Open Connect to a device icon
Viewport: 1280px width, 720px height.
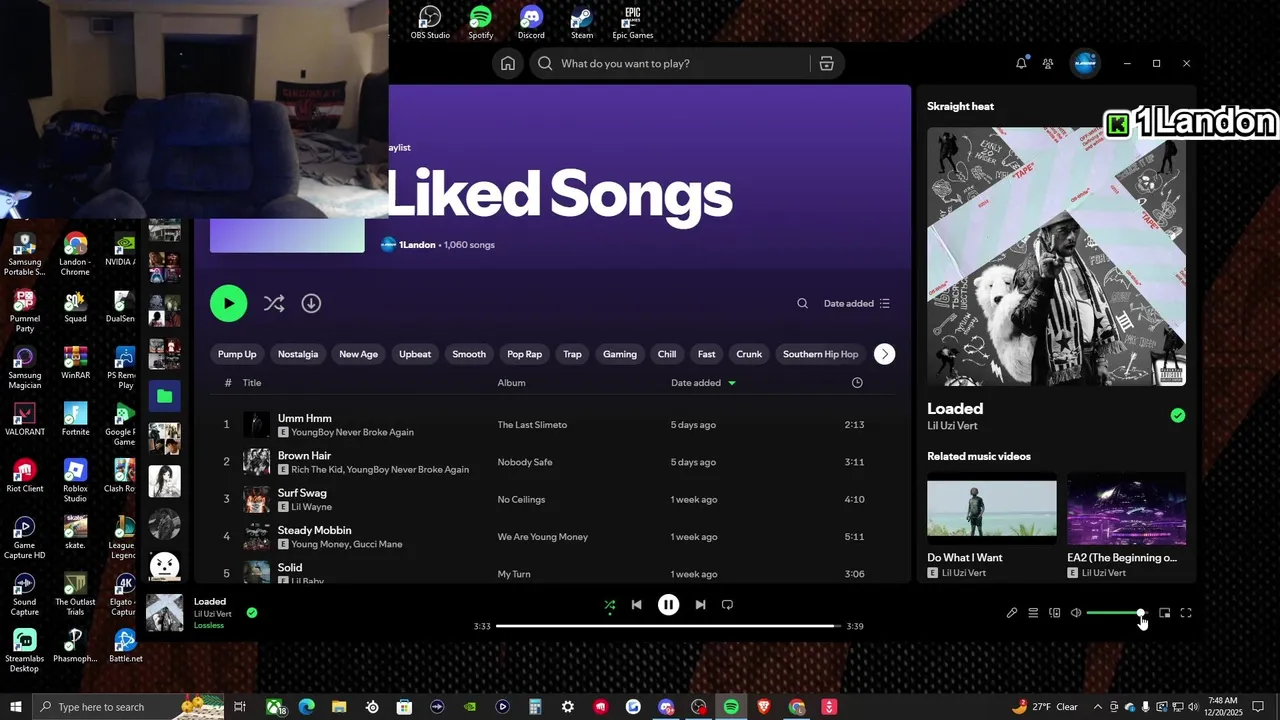point(1054,613)
